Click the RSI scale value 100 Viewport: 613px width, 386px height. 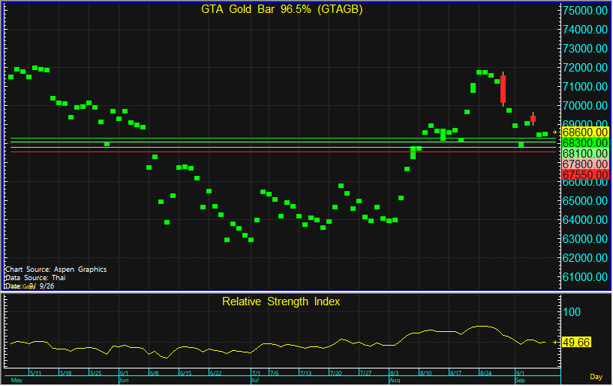coord(572,312)
